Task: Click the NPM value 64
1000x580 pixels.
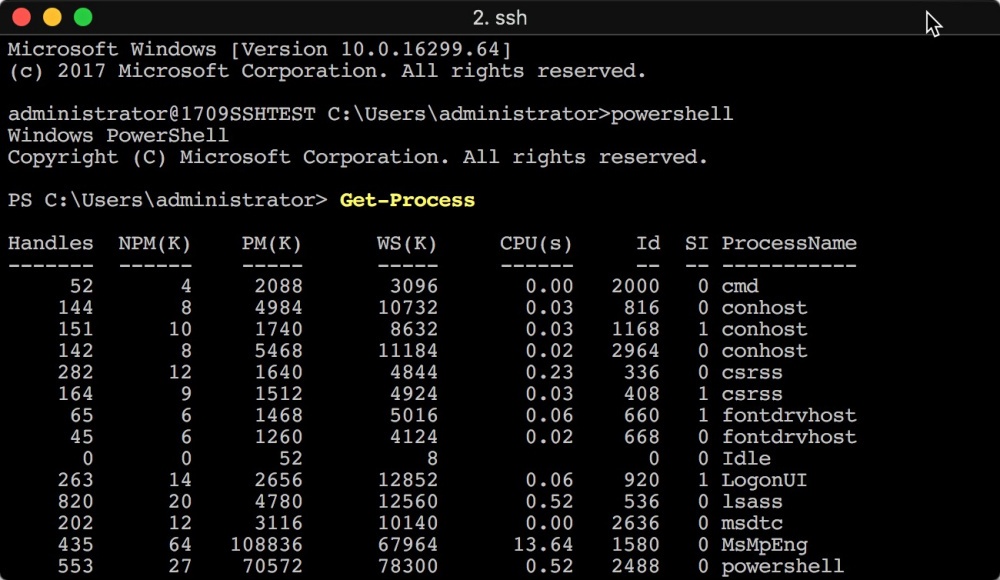Action: [x=180, y=545]
